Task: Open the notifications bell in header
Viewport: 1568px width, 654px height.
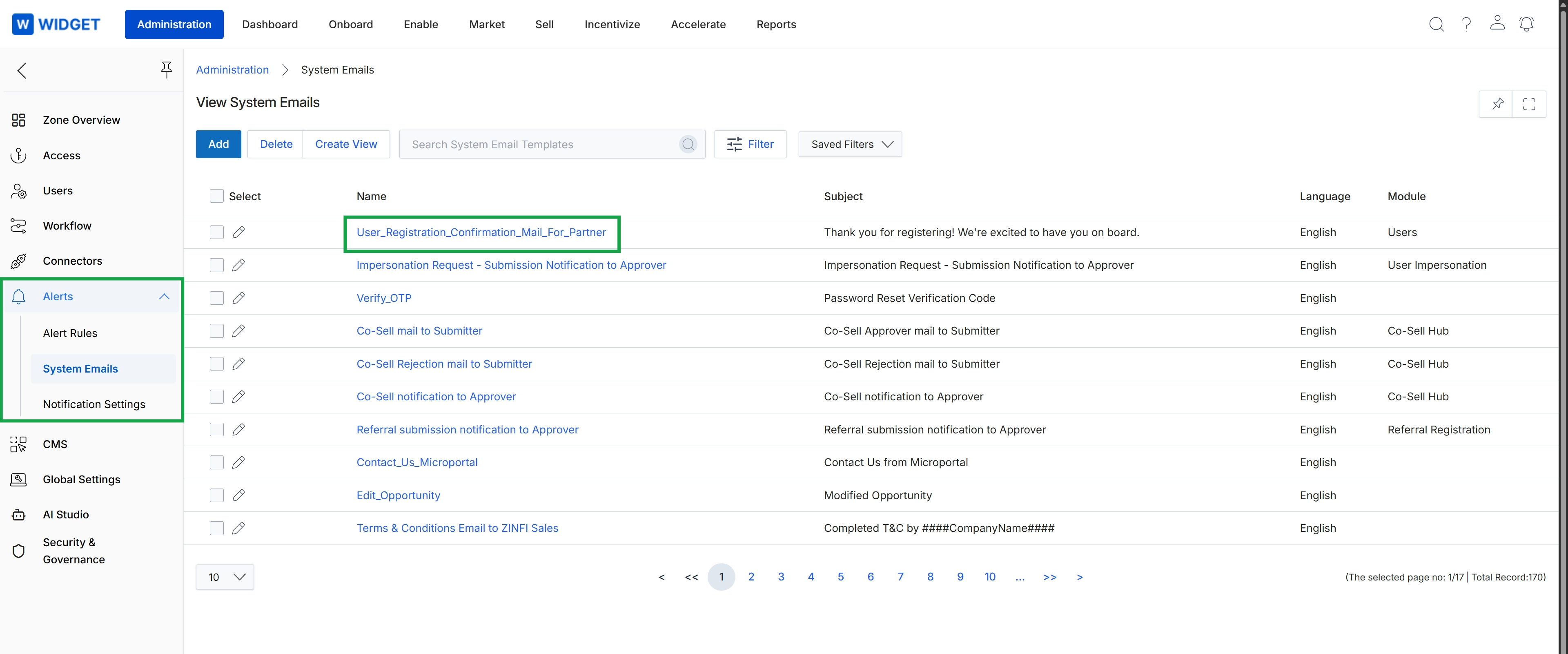Action: point(1527,24)
